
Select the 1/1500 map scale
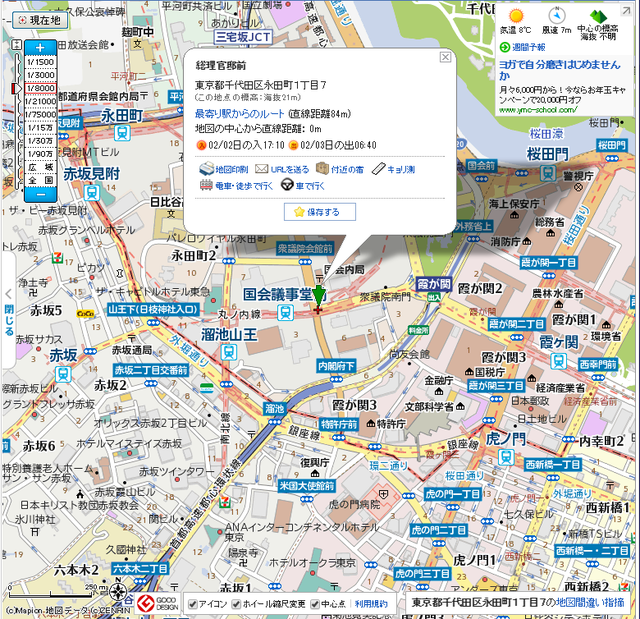[x=40, y=62]
